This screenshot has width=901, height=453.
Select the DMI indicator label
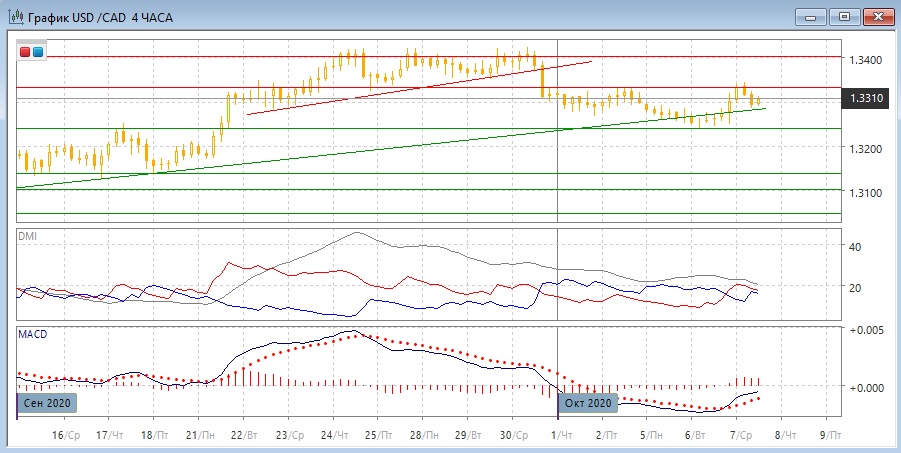click(x=27, y=236)
